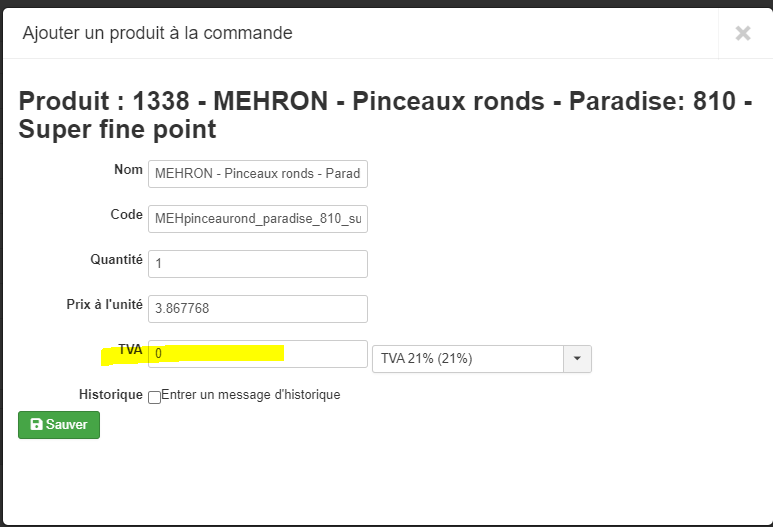Select the Quantité input box
The image size is (773, 527).
tap(258, 264)
